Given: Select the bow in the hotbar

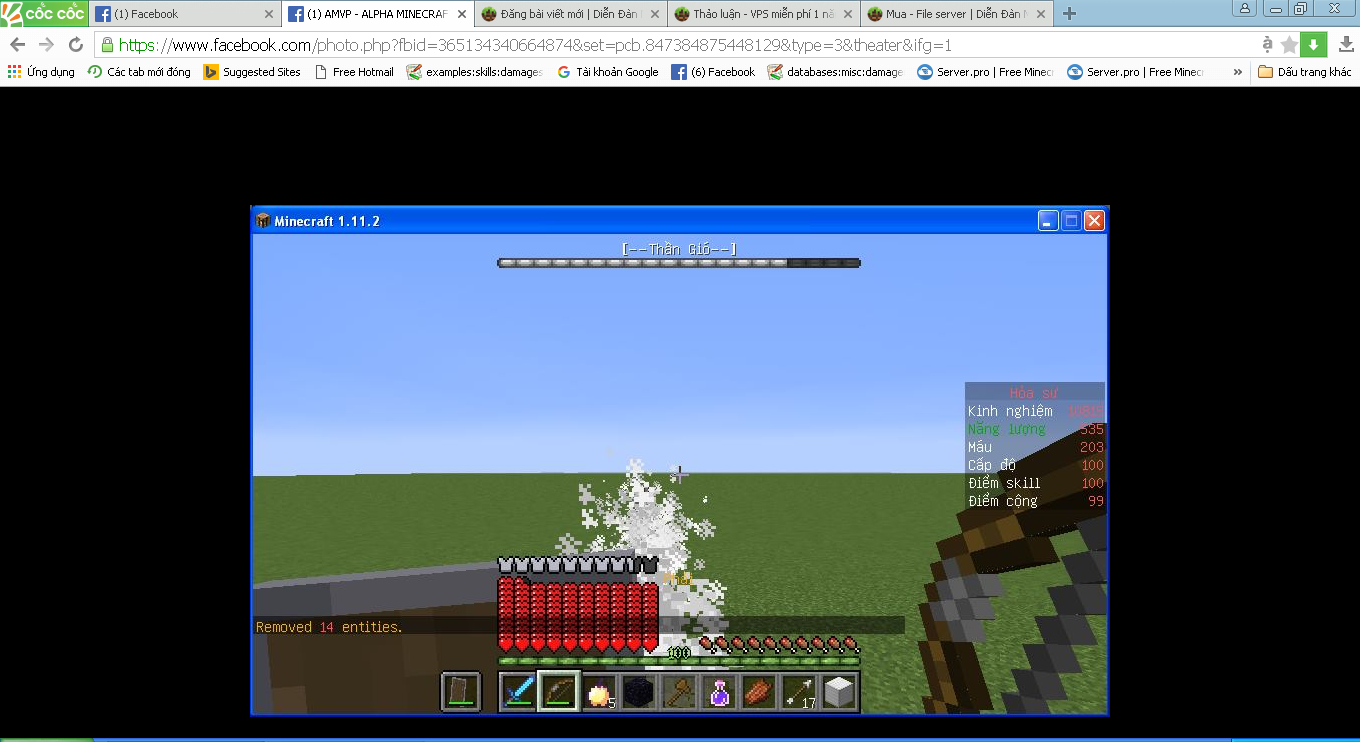Looking at the screenshot, I should 558,691.
